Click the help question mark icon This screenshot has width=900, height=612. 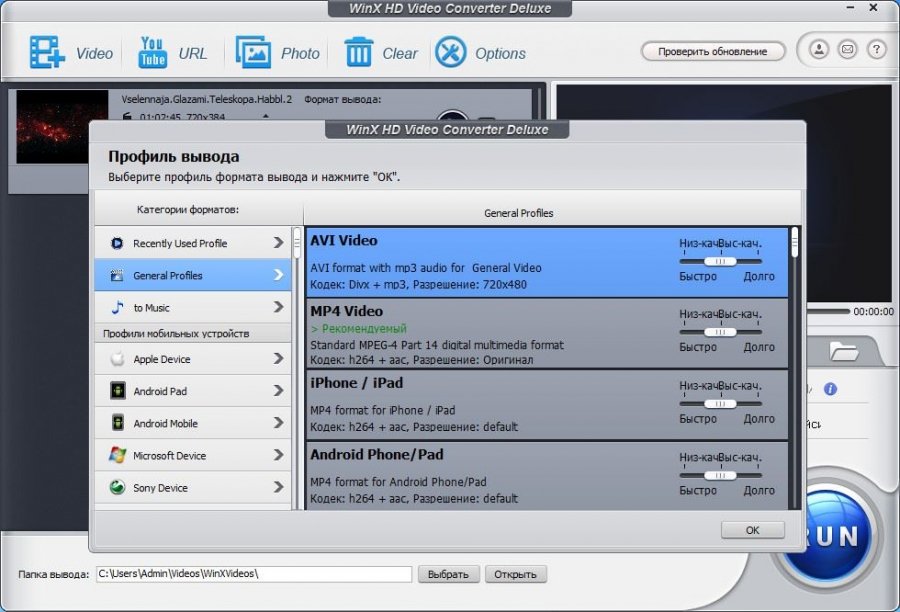(876, 49)
